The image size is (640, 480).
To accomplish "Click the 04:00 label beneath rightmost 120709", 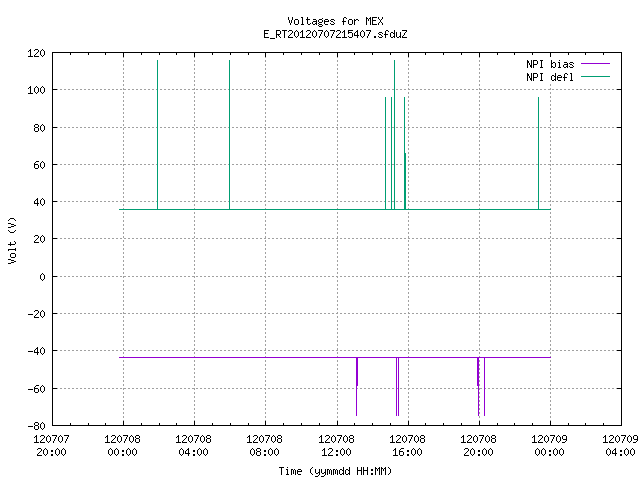I will pos(620,452).
